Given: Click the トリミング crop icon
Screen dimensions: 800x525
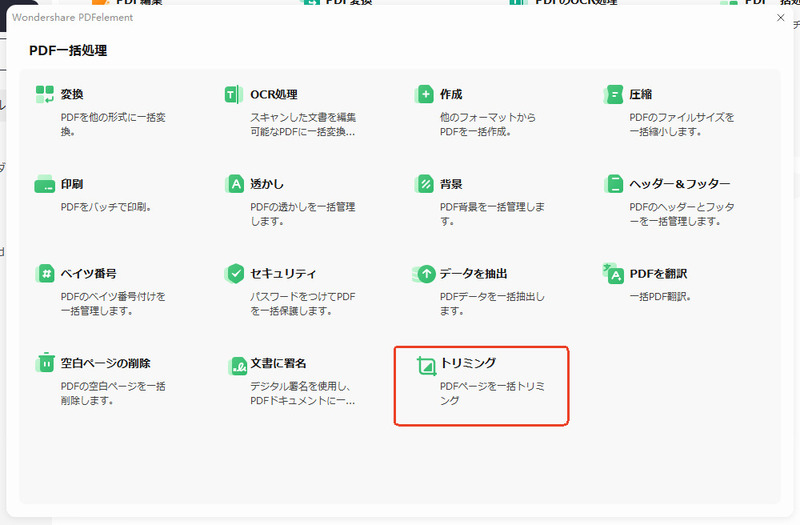Looking at the screenshot, I should pyautogui.click(x=426, y=365).
